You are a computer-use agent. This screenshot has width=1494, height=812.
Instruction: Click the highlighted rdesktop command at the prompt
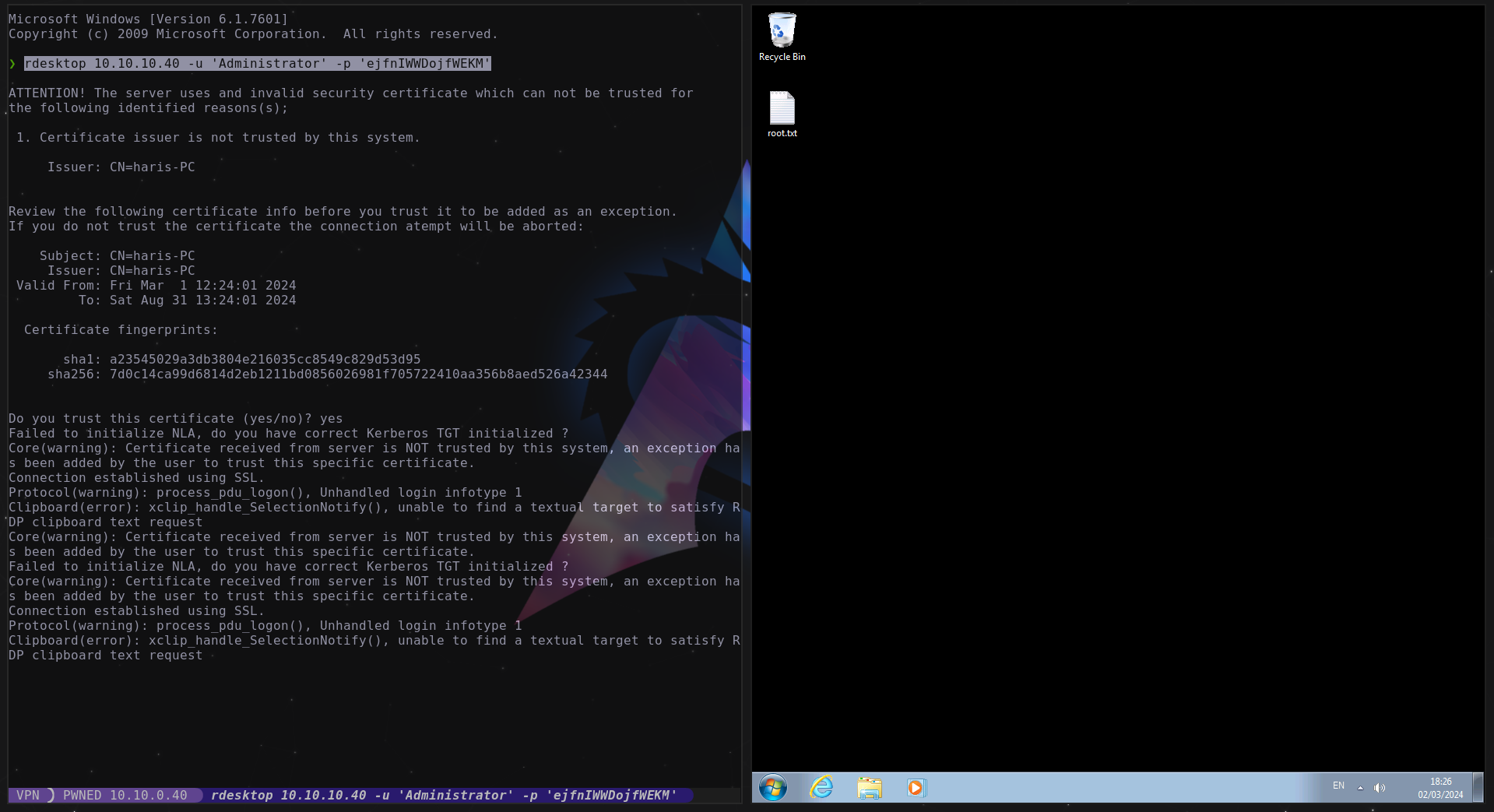click(x=258, y=64)
